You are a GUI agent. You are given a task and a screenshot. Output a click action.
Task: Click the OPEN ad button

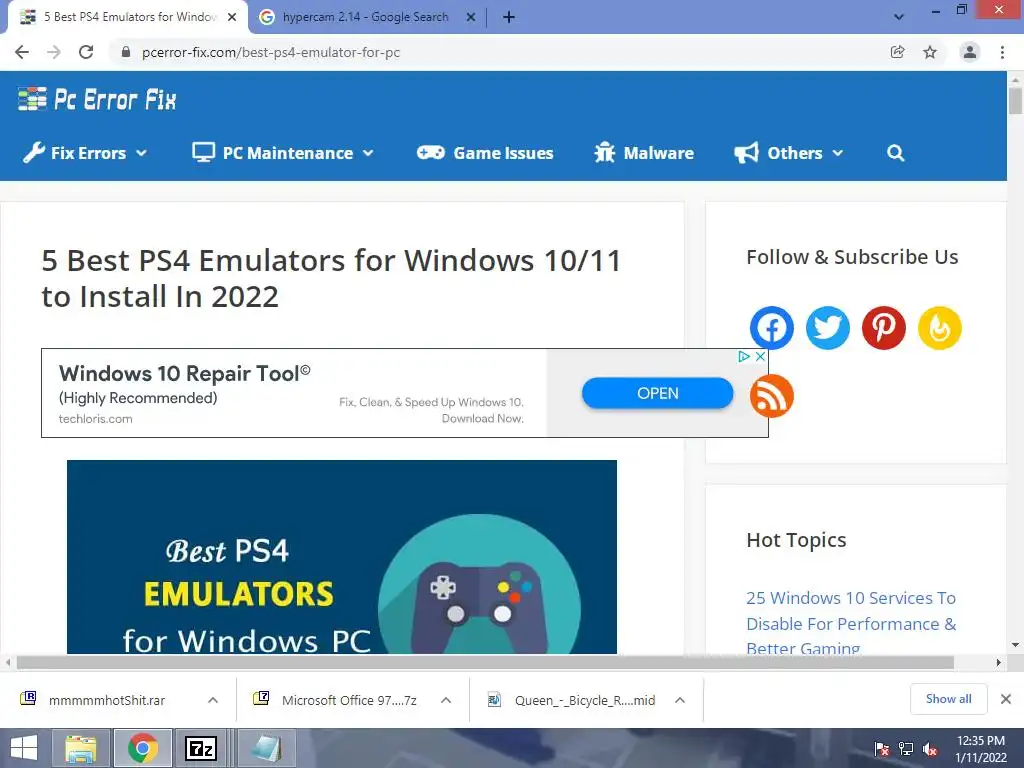coord(658,393)
